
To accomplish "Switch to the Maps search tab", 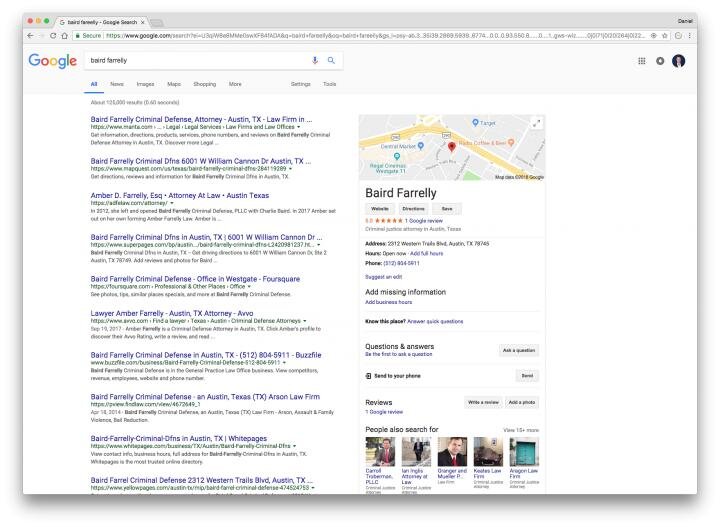I will click(x=174, y=84).
